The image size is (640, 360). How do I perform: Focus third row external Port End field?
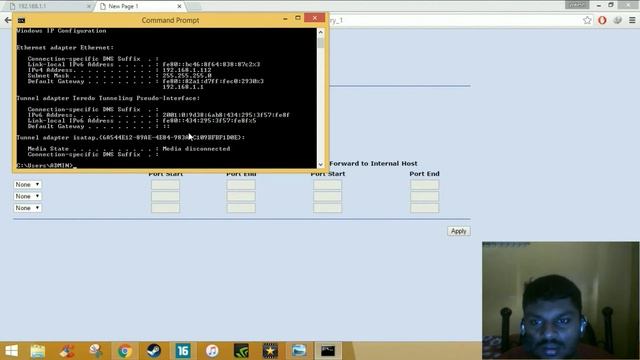coord(241,208)
